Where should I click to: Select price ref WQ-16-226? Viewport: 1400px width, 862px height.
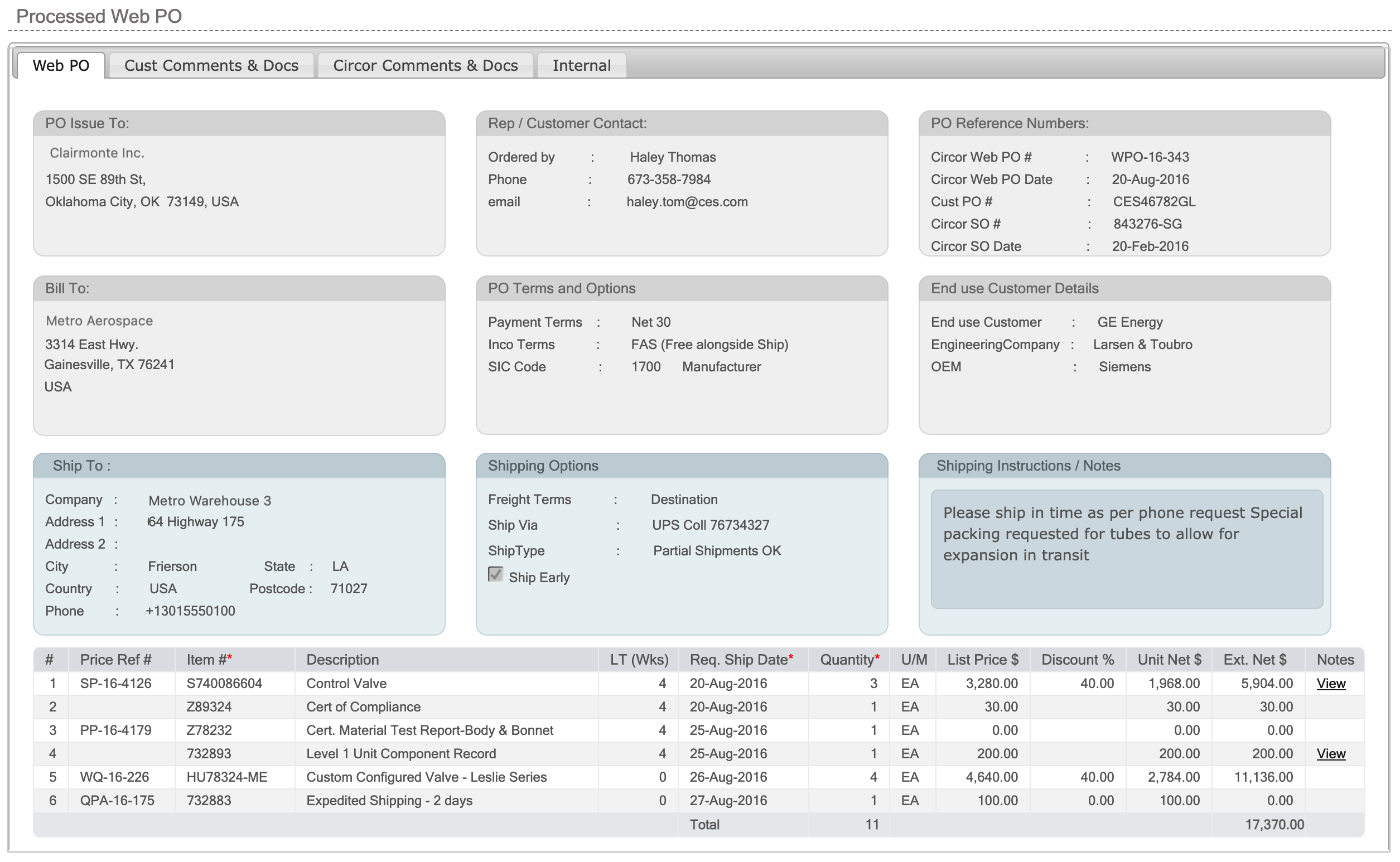[x=115, y=777]
